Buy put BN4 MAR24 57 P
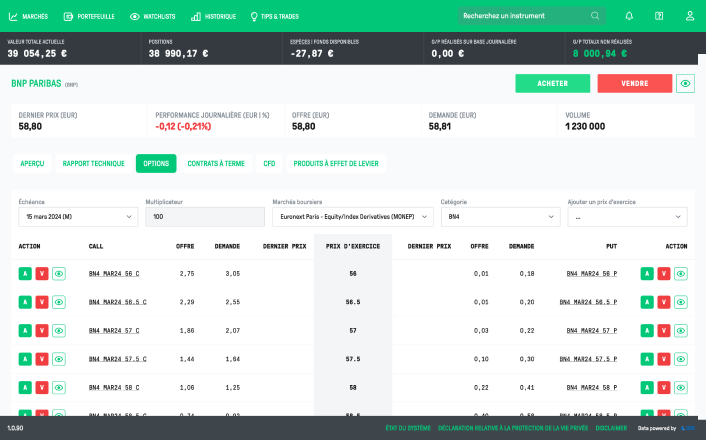The height and width of the screenshot is (440, 706). pyautogui.click(x=647, y=331)
